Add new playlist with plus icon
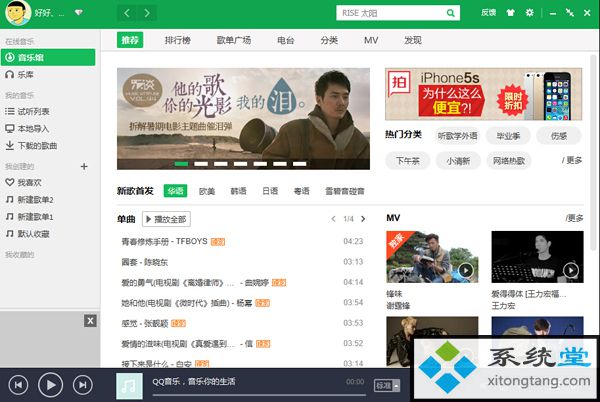 pos(84,166)
